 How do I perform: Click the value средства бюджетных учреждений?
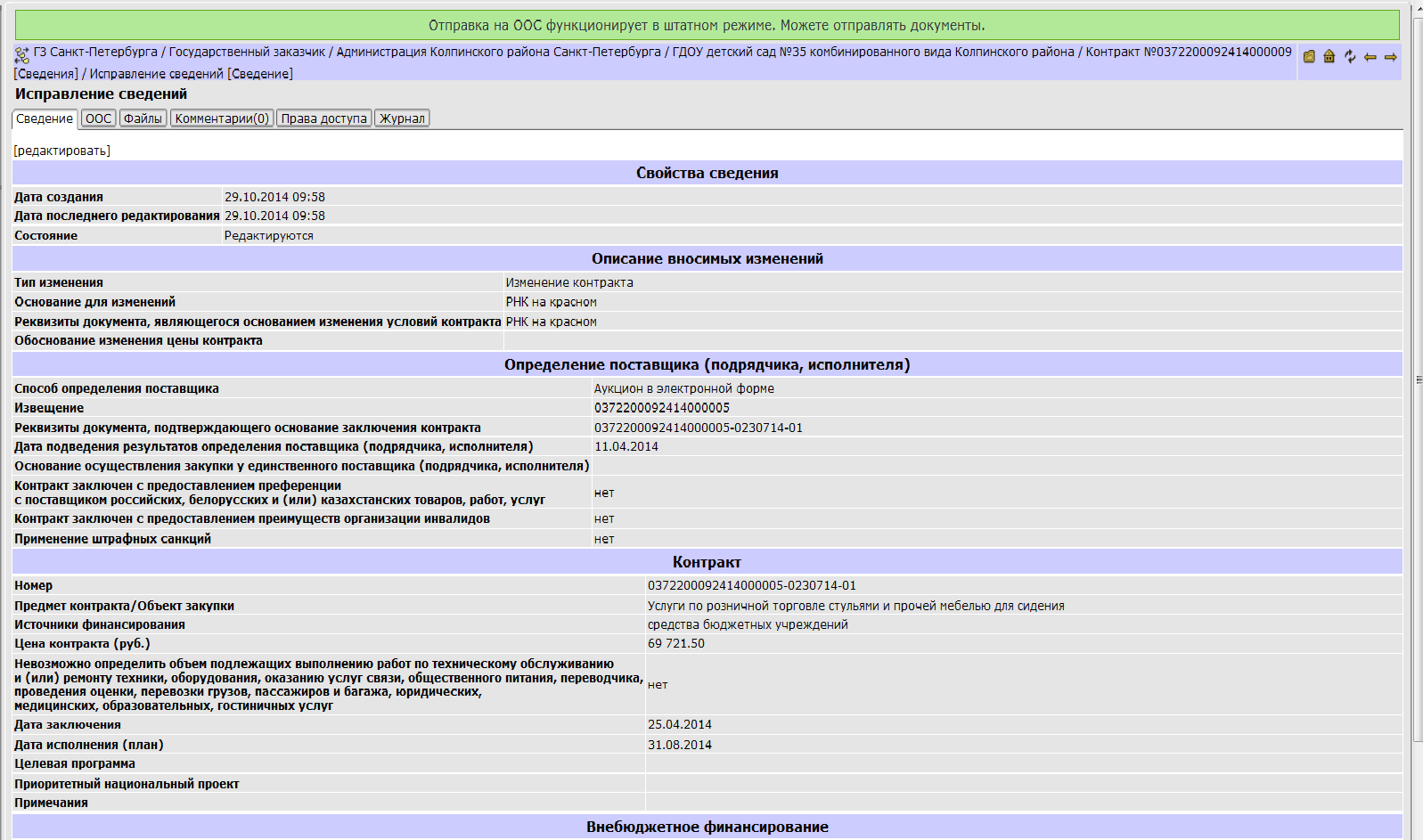(x=748, y=624)
